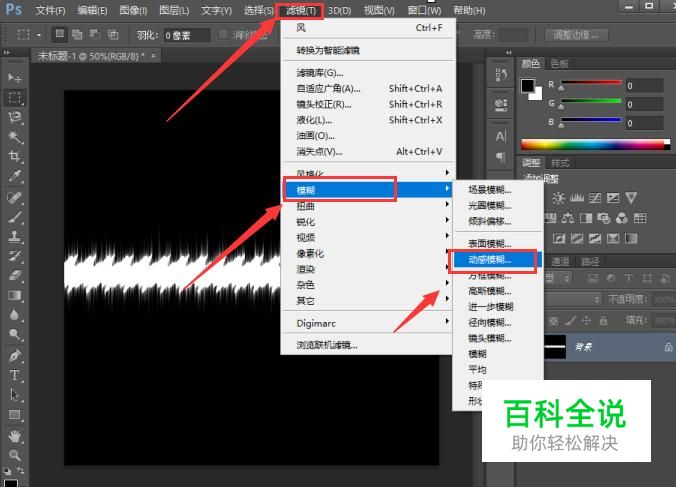Select the Rectangular Marquee tool
The image size is (676, 487).
[x=14, y=98]
